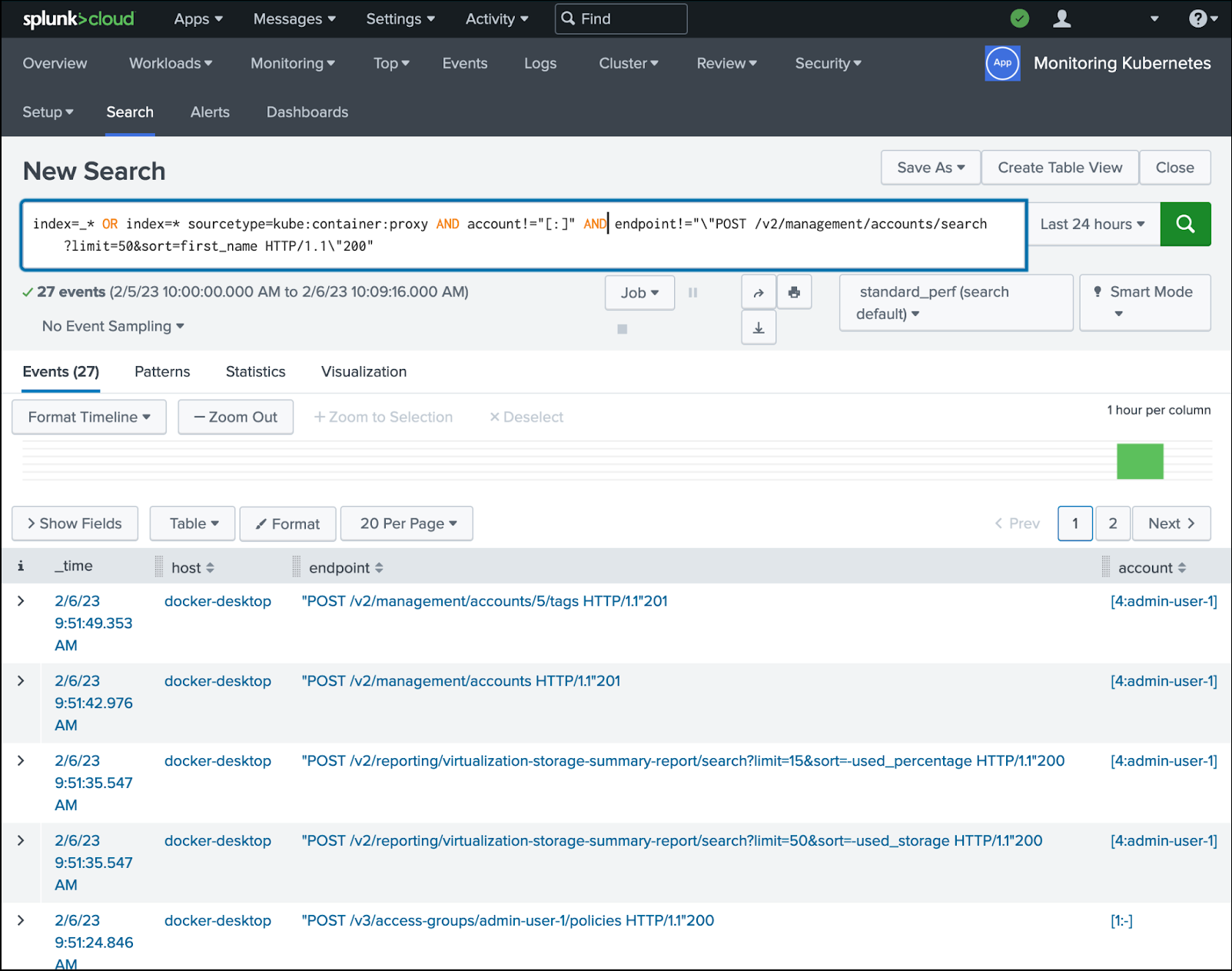Switch to the Statistics tab
Screen dimensions: 1232x971
click(x=255, y=372)
